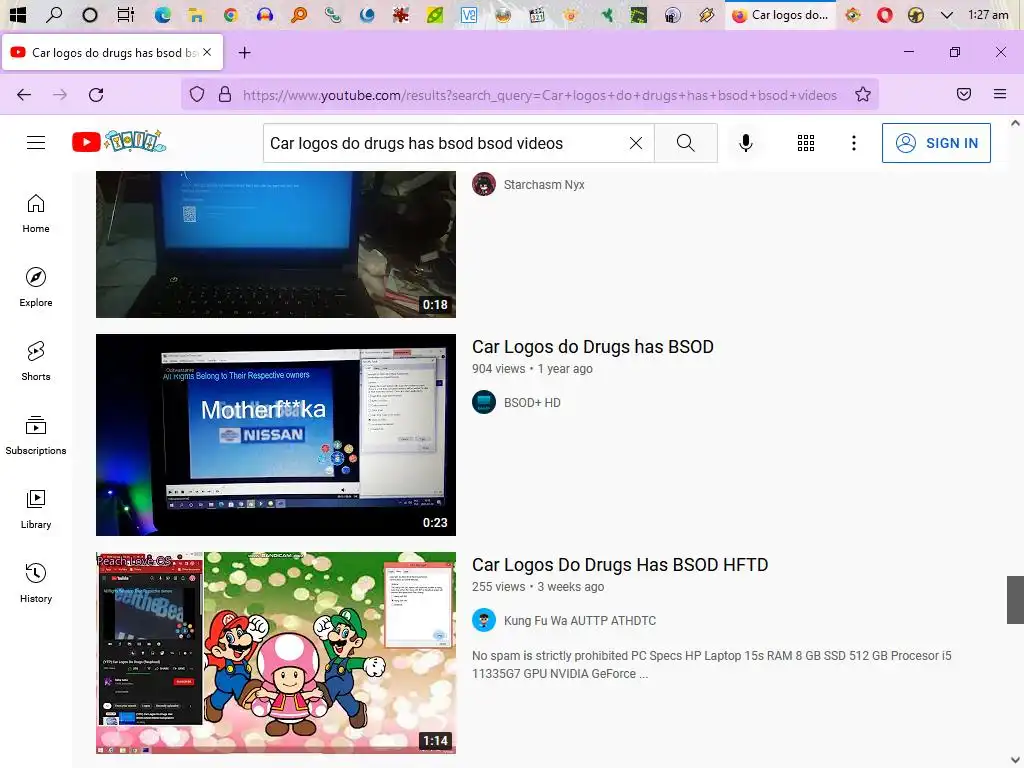Open title Car Logos Do Drugs Has BSOD HFTD

pyautogui.click(x=620, y=565)
